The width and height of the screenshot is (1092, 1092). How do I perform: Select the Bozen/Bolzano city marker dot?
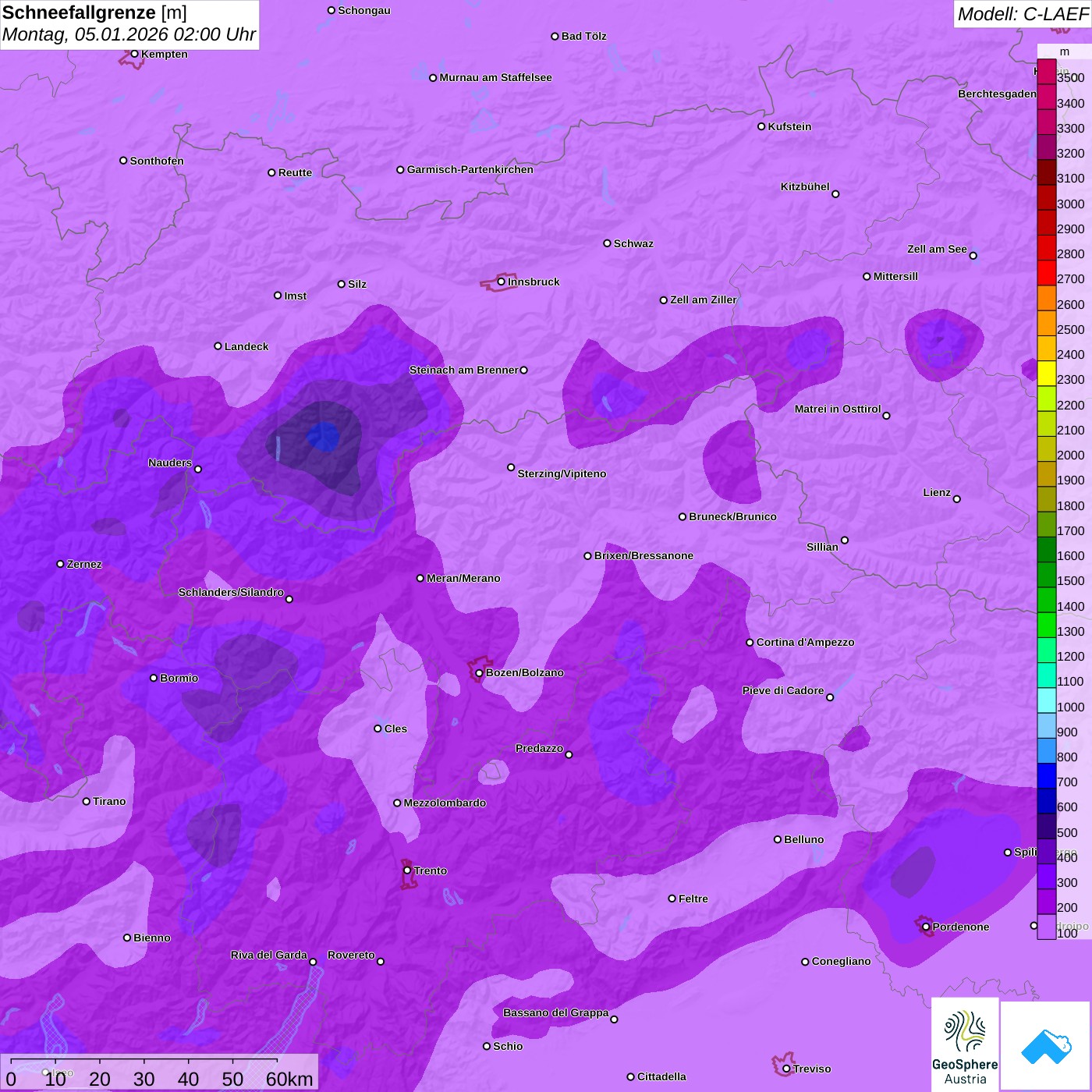click(480, 673)
